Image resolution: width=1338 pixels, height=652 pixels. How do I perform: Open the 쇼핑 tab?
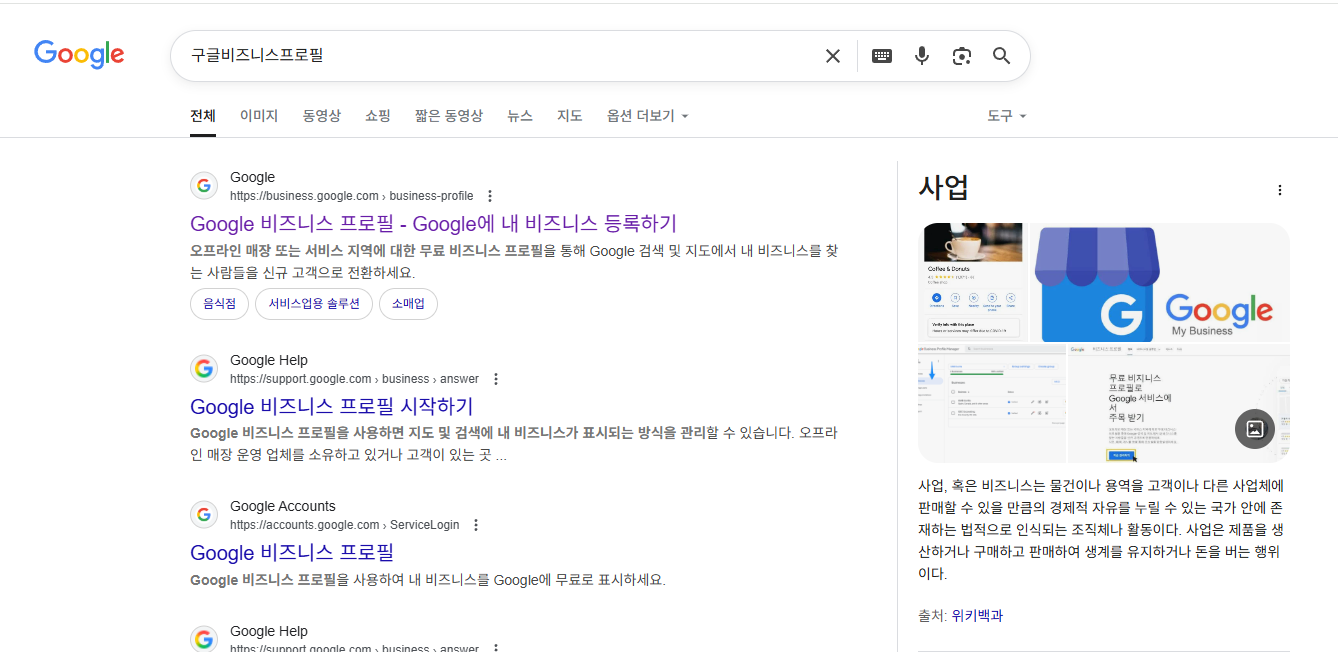click(x=378, y=116)
